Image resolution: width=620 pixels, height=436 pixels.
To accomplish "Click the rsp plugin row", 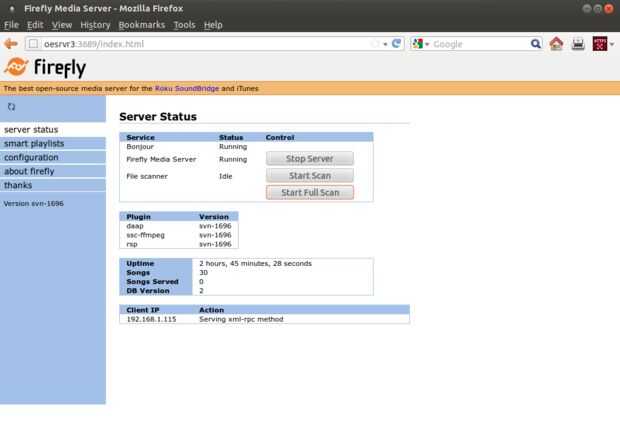I will (x=179, y=244).
